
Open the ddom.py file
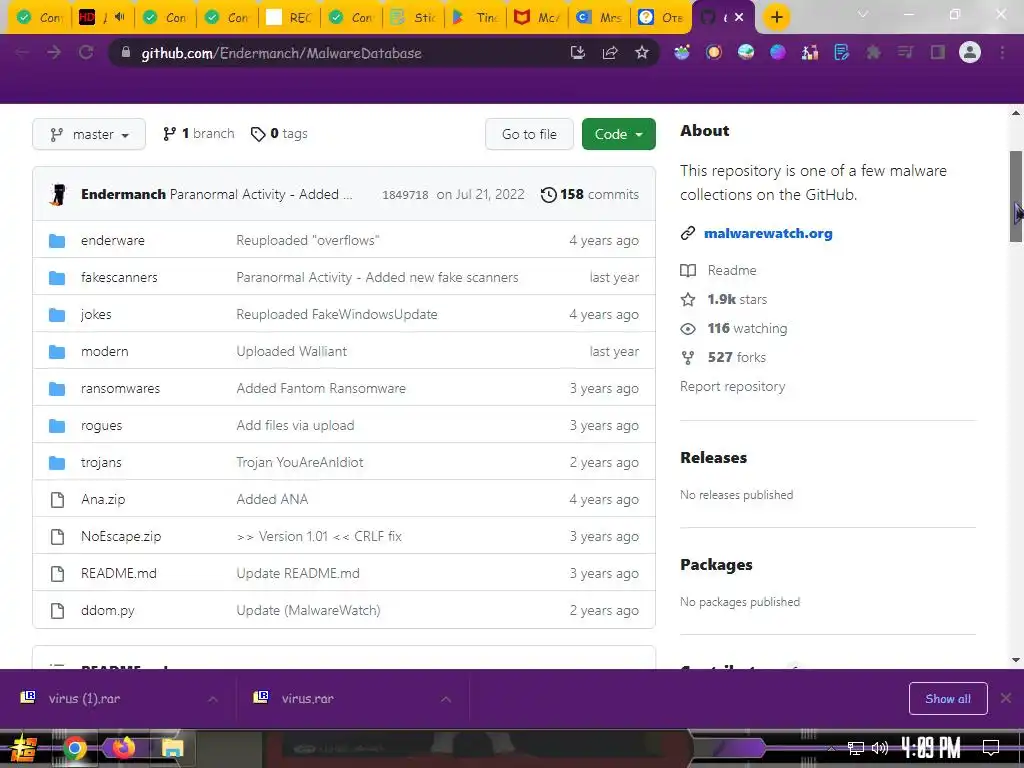pyautogui.click(x=108, y=611)
